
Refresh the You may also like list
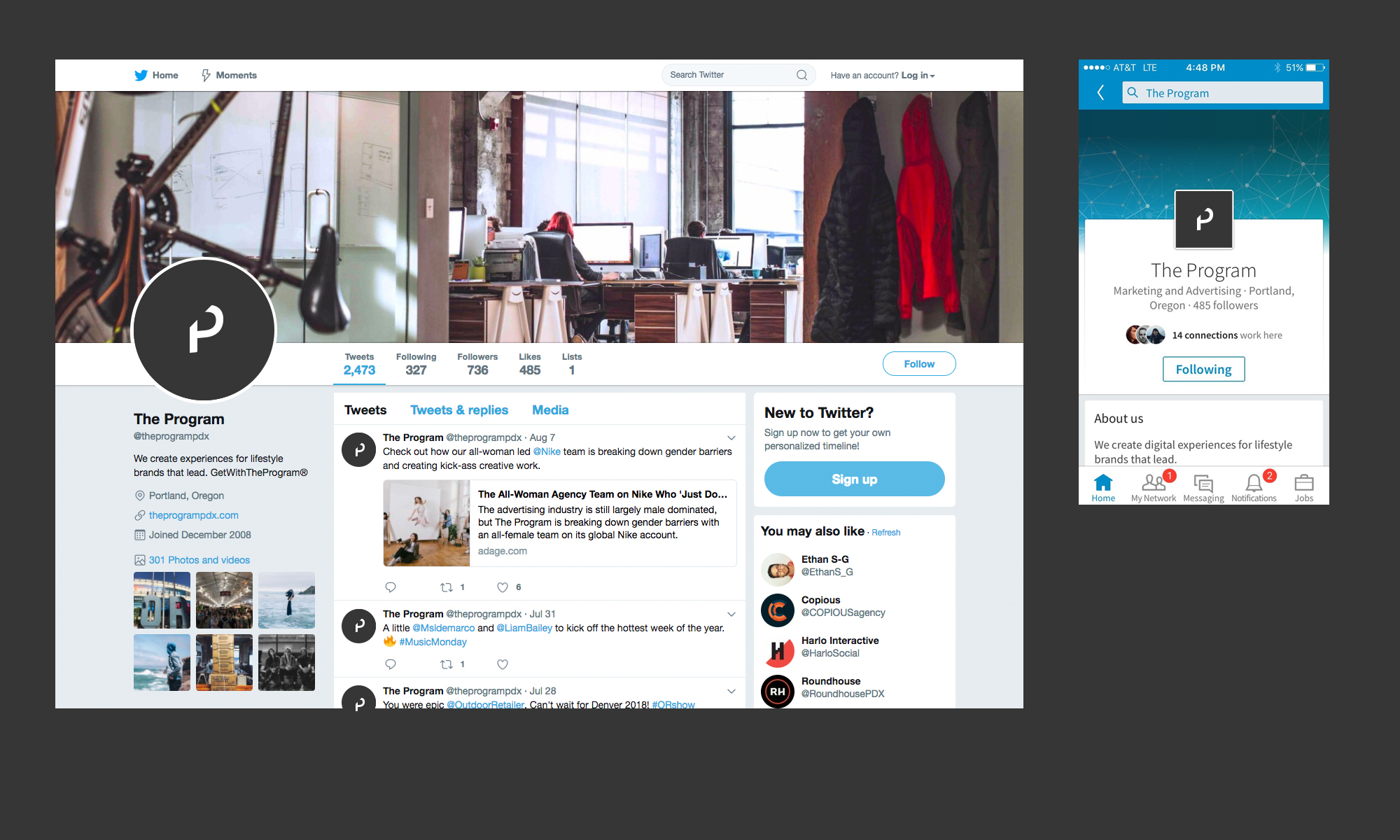tap(885, 533)
